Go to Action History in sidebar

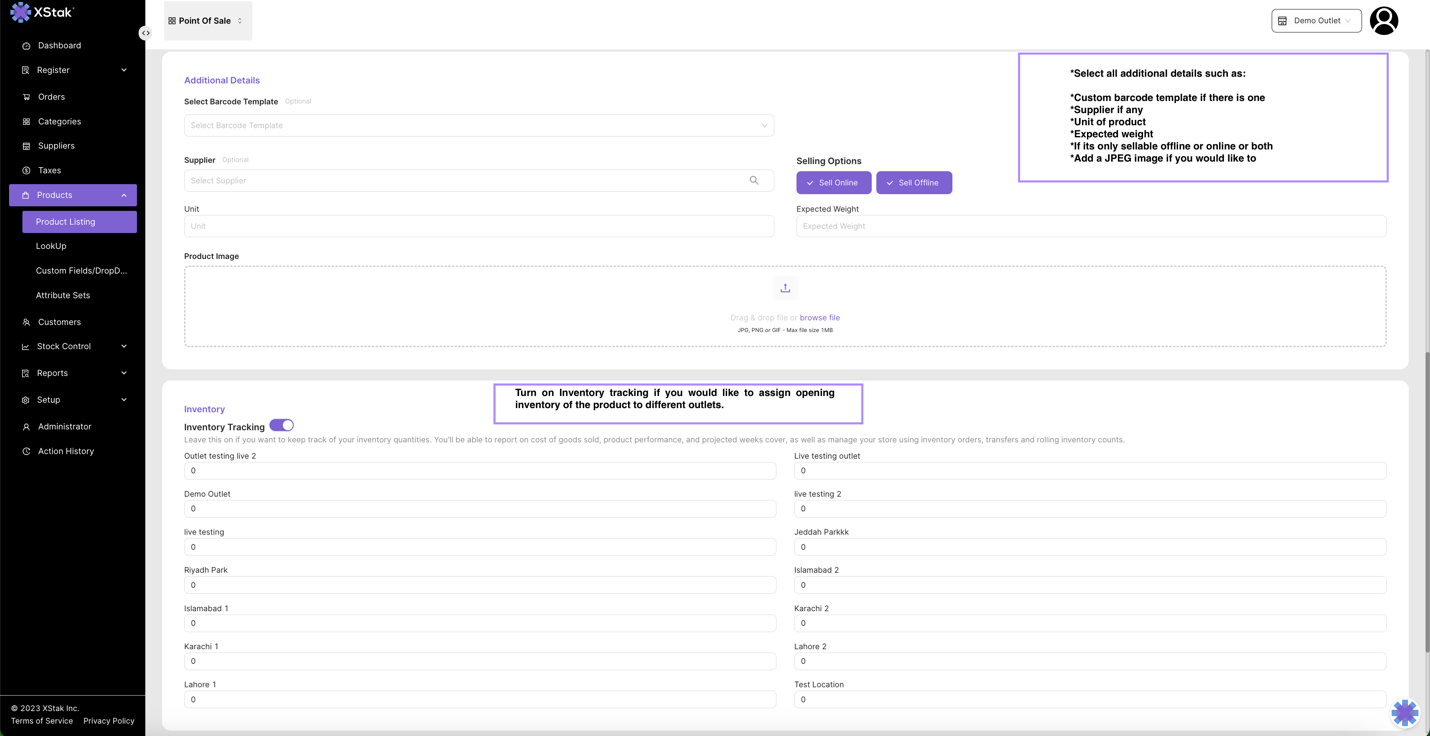tap(65, 451)
